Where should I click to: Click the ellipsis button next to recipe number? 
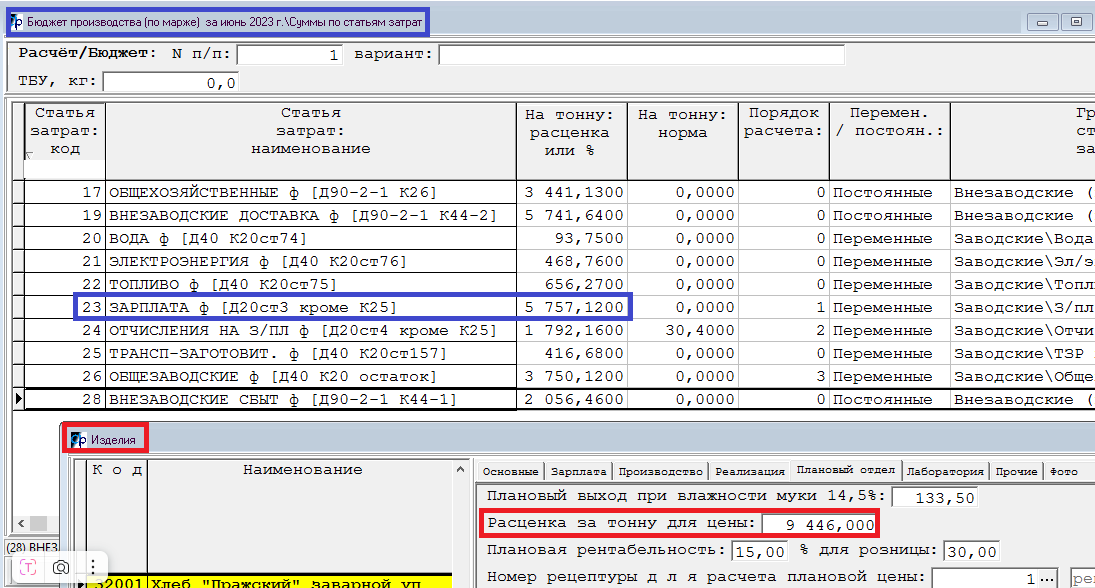tap(1044, 578)
